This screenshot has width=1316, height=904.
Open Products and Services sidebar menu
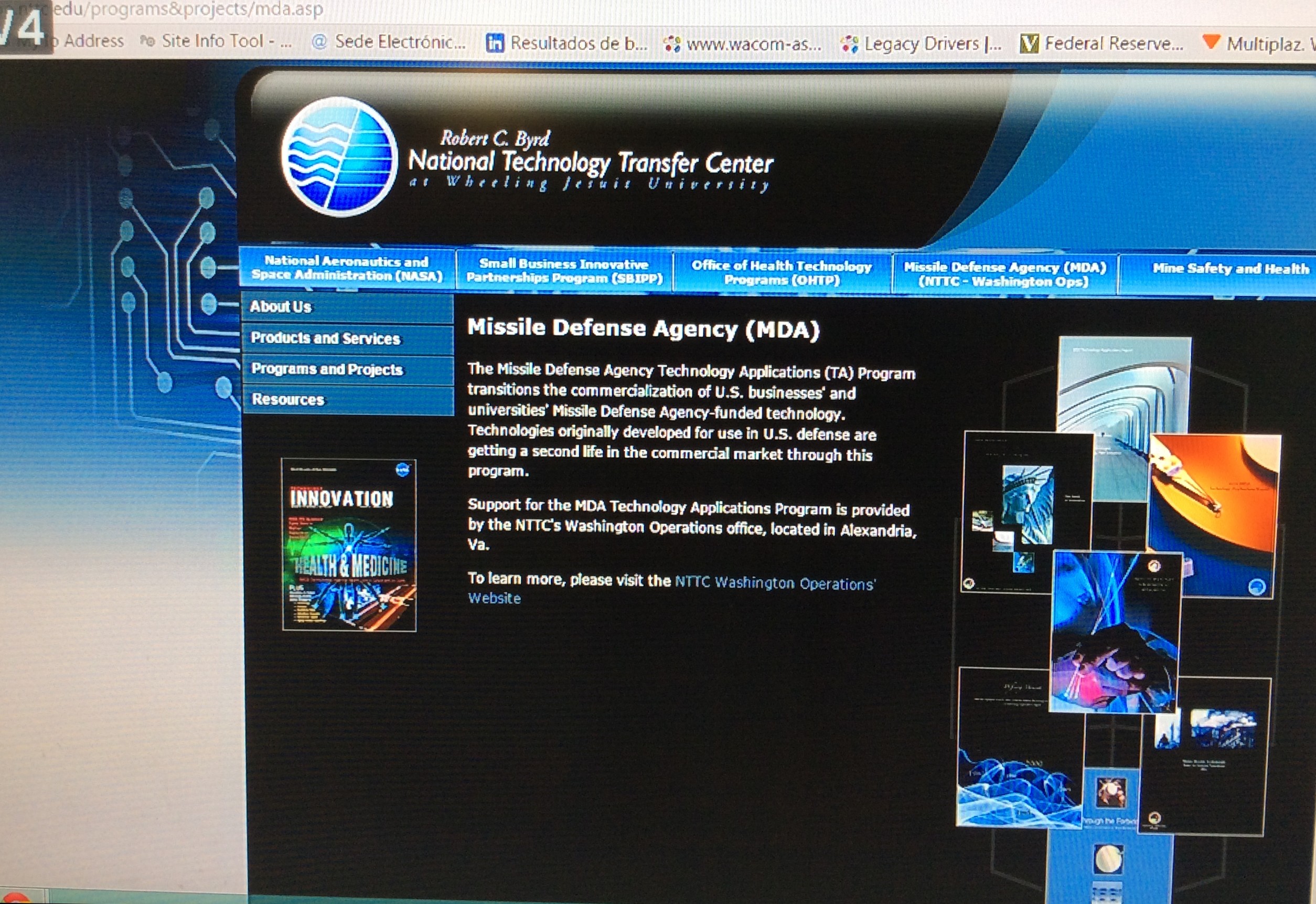[347, 339]
